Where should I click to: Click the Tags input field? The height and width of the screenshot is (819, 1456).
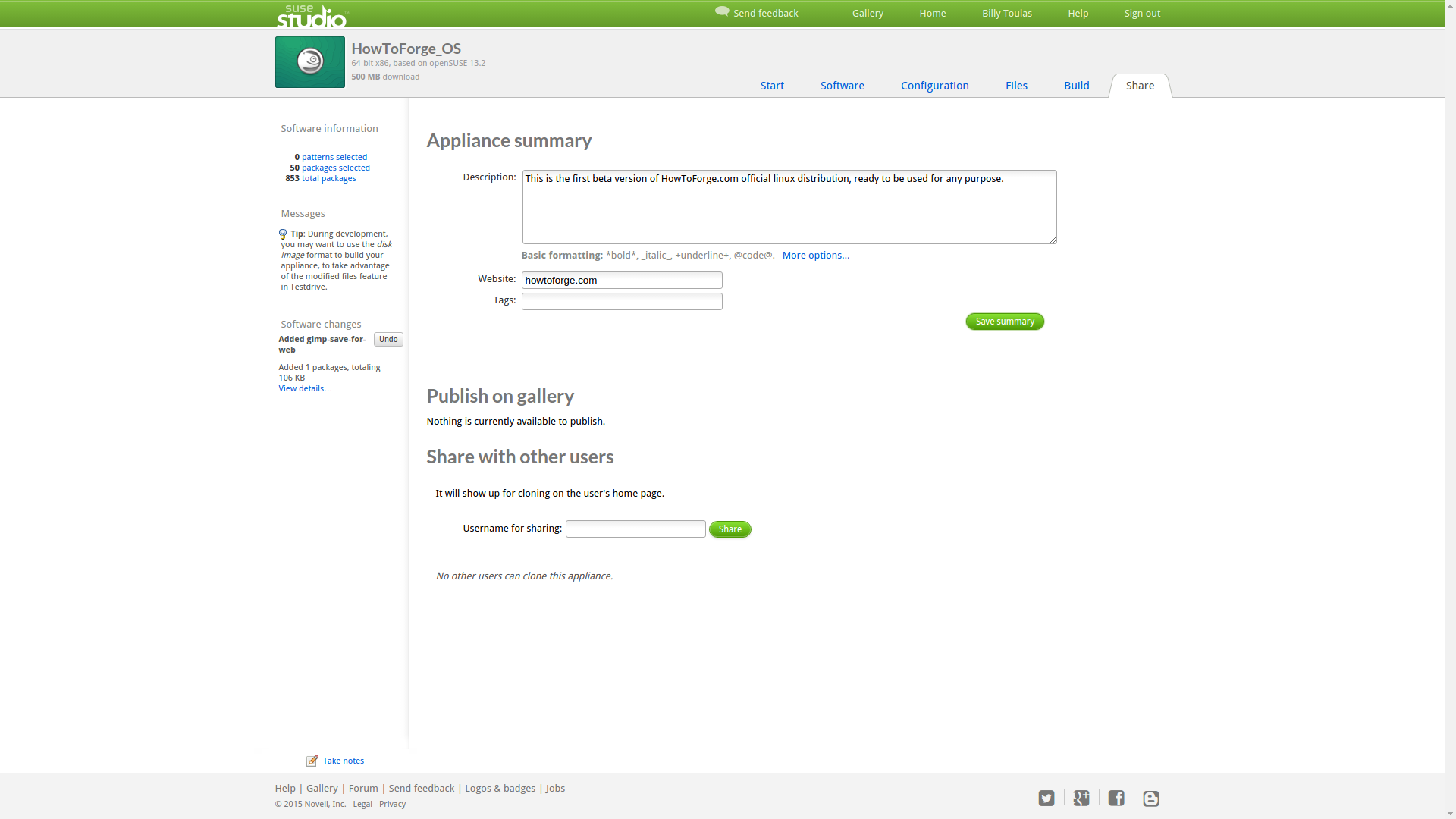[622, 302]
